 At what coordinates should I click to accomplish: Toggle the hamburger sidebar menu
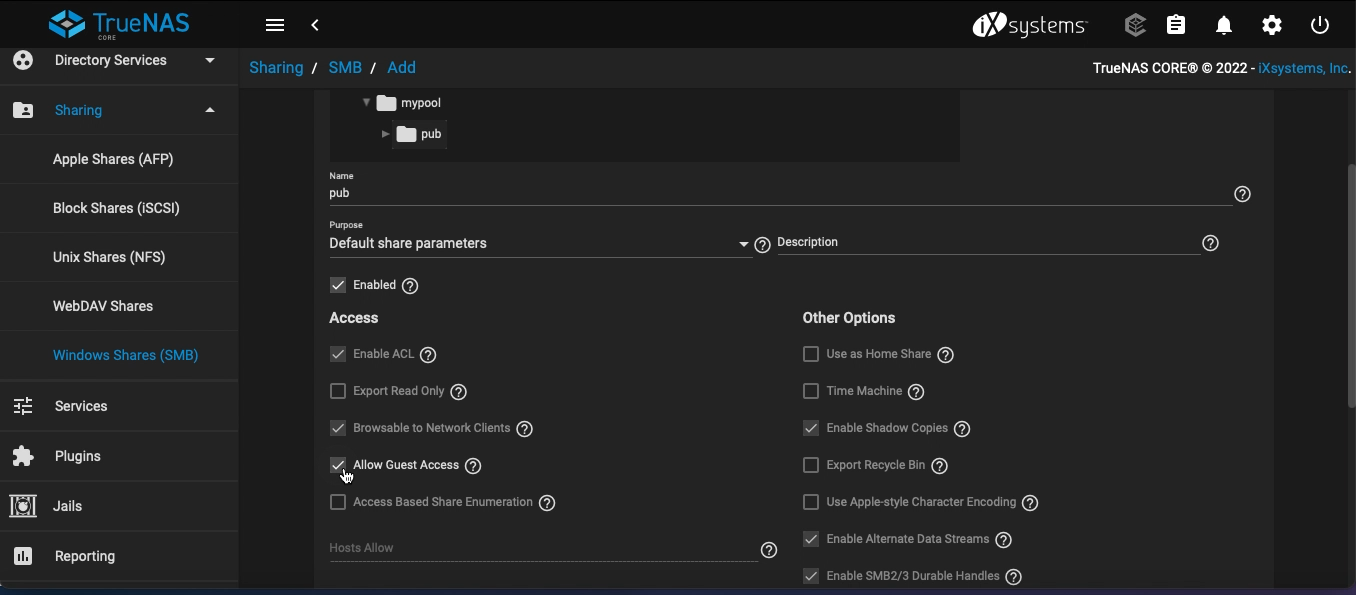pos(275,26)
